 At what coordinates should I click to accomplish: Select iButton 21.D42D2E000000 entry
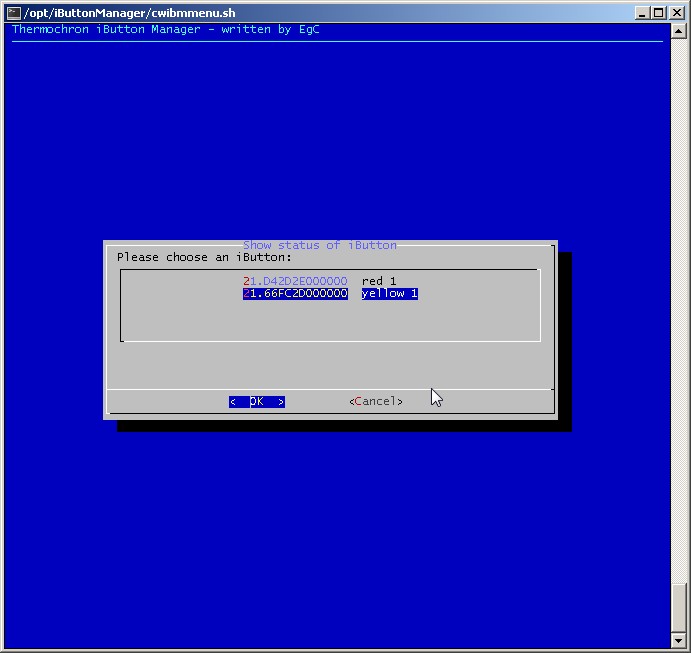(295, 281)
